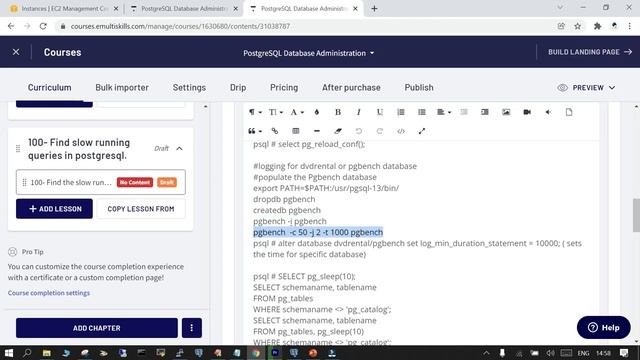Click in the lesson text editor area
This screenshot has height=360, width=640.
[x=422, y=243]
